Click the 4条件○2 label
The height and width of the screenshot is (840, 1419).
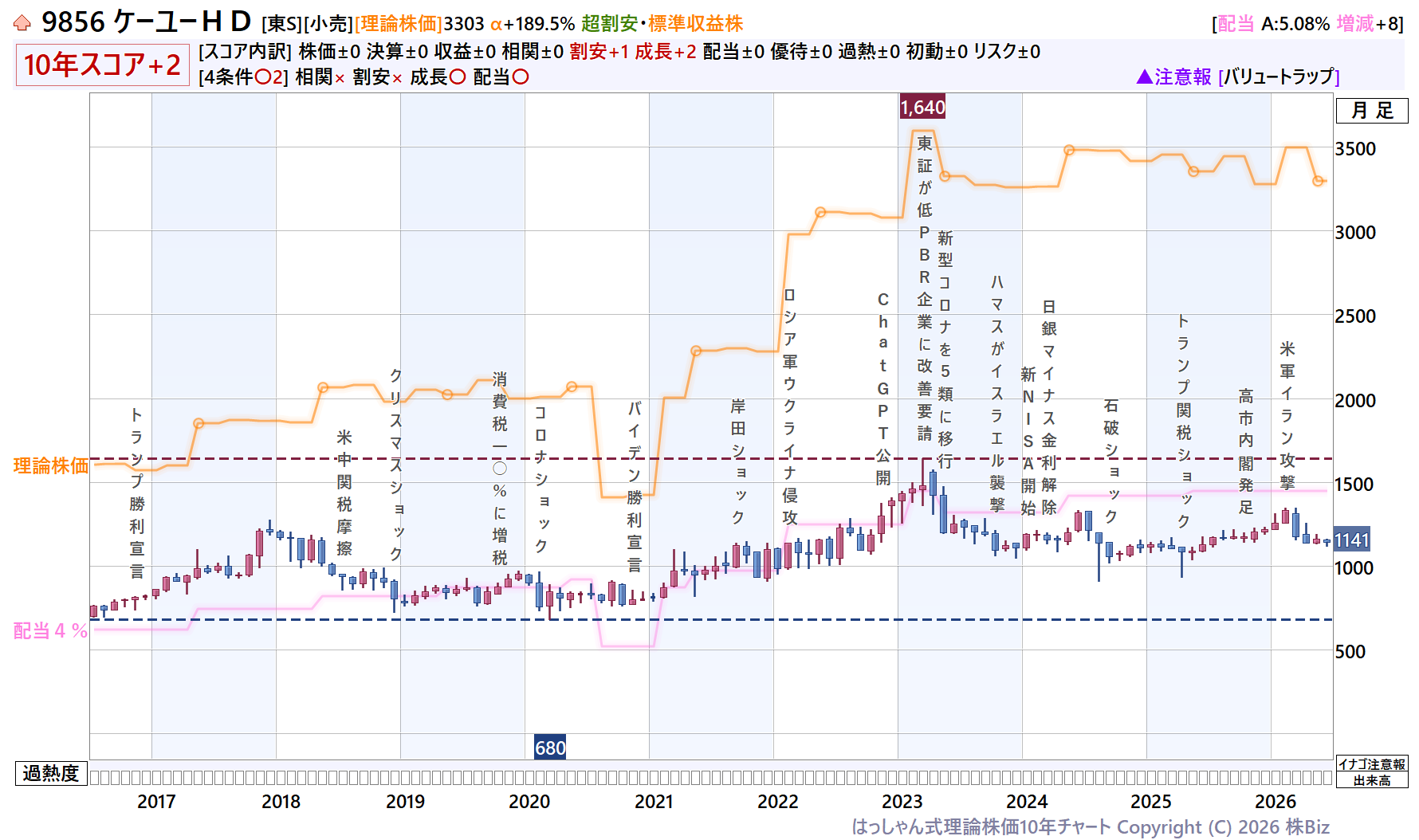point(243,77)
